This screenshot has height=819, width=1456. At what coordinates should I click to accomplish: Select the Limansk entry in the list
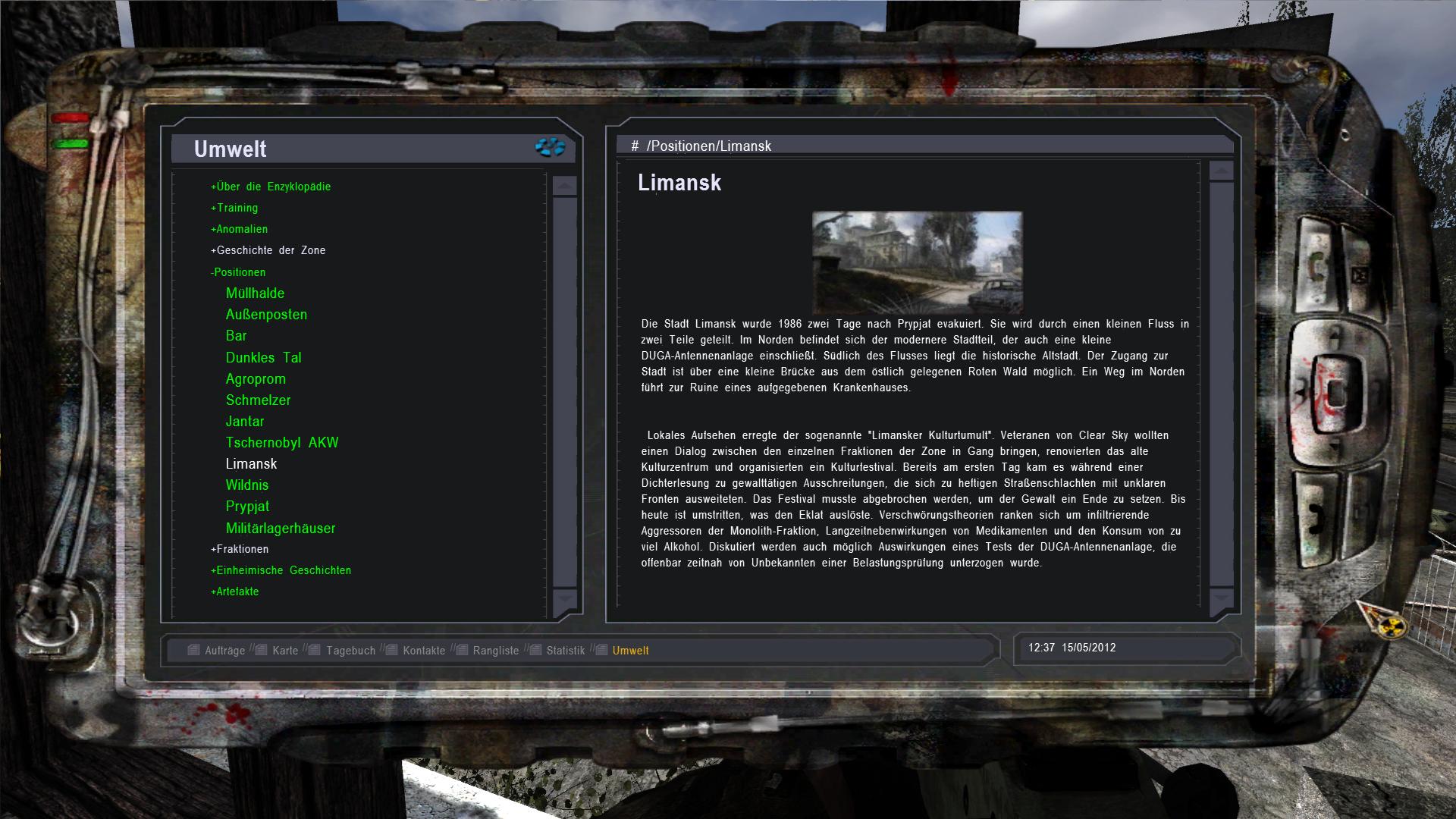(251, 464)
